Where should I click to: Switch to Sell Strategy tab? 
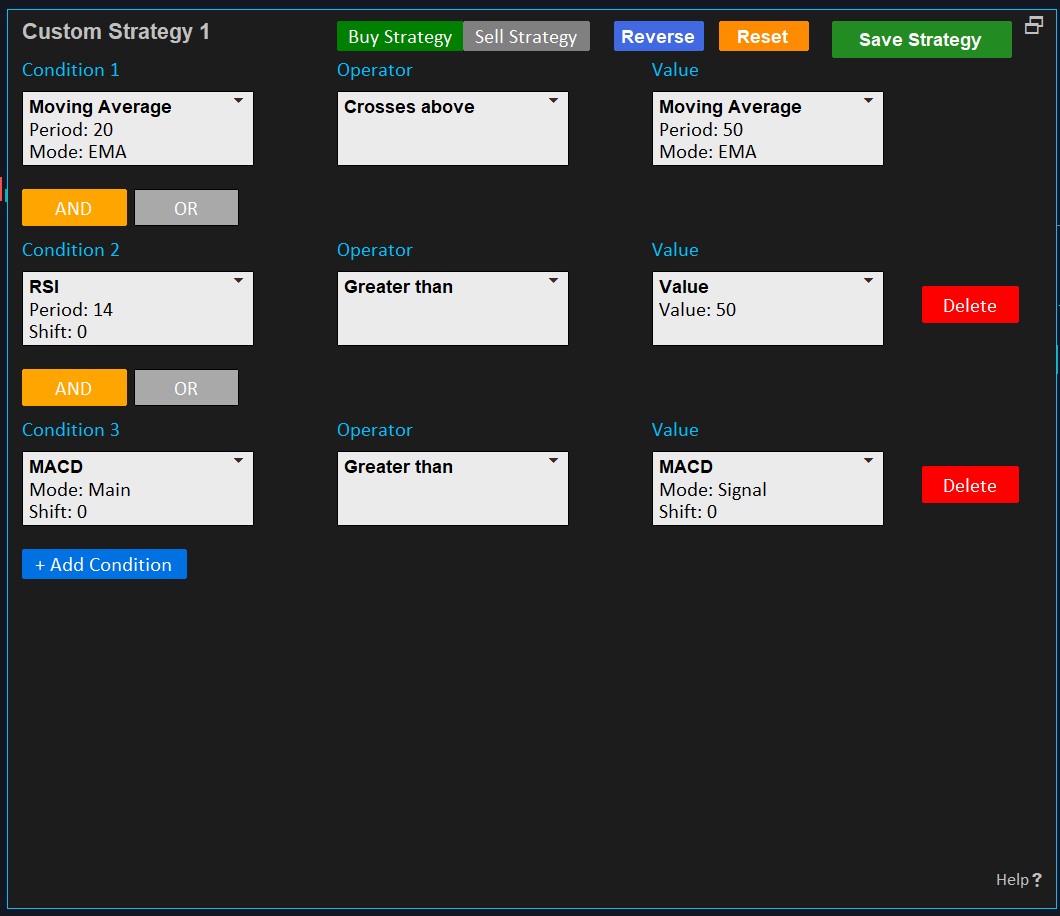pos(526,37)
